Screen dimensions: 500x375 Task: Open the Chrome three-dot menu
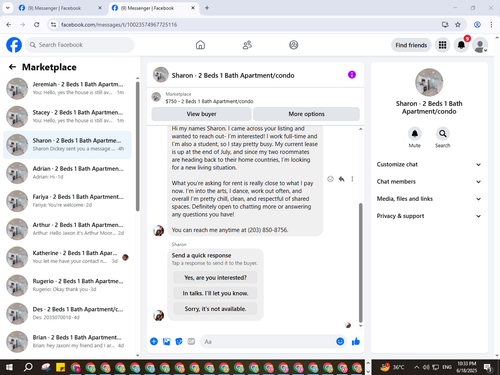(491, 24)
